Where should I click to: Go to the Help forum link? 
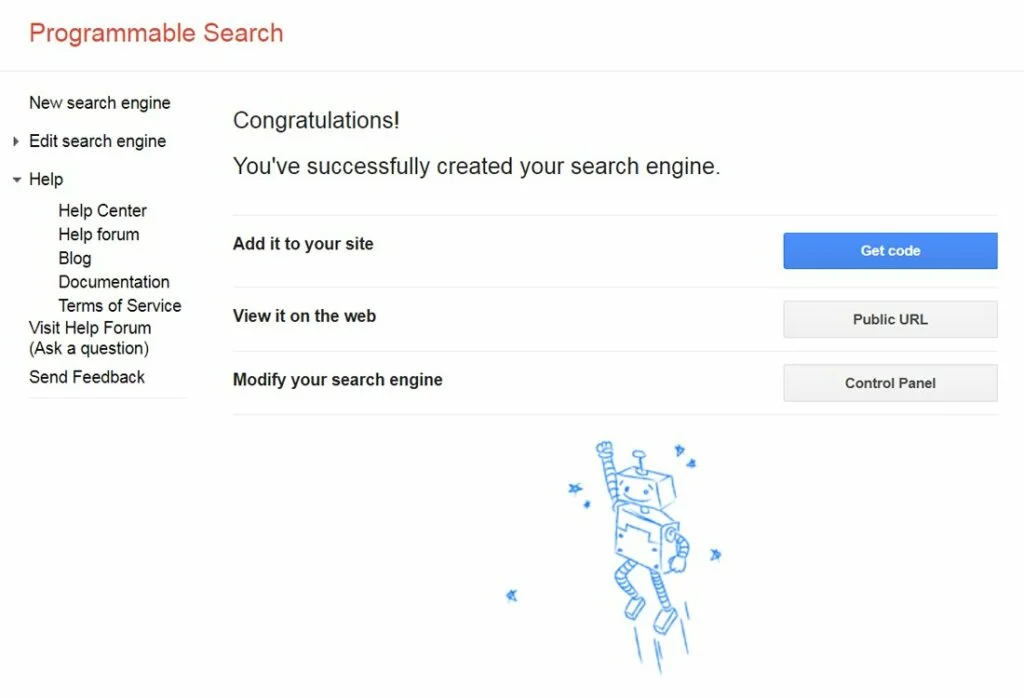98,235
